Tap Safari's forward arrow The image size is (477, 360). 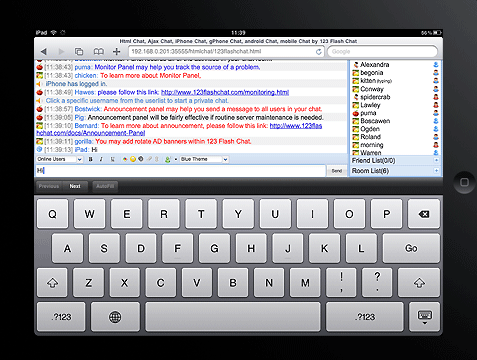[61, 52]
